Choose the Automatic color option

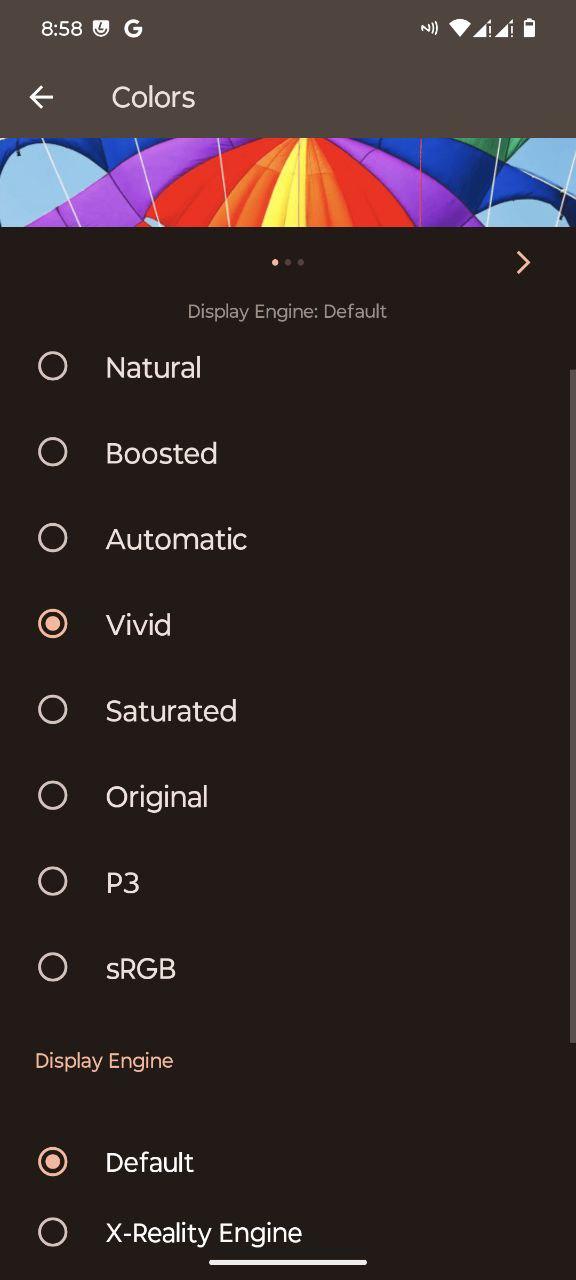[288, 539]
